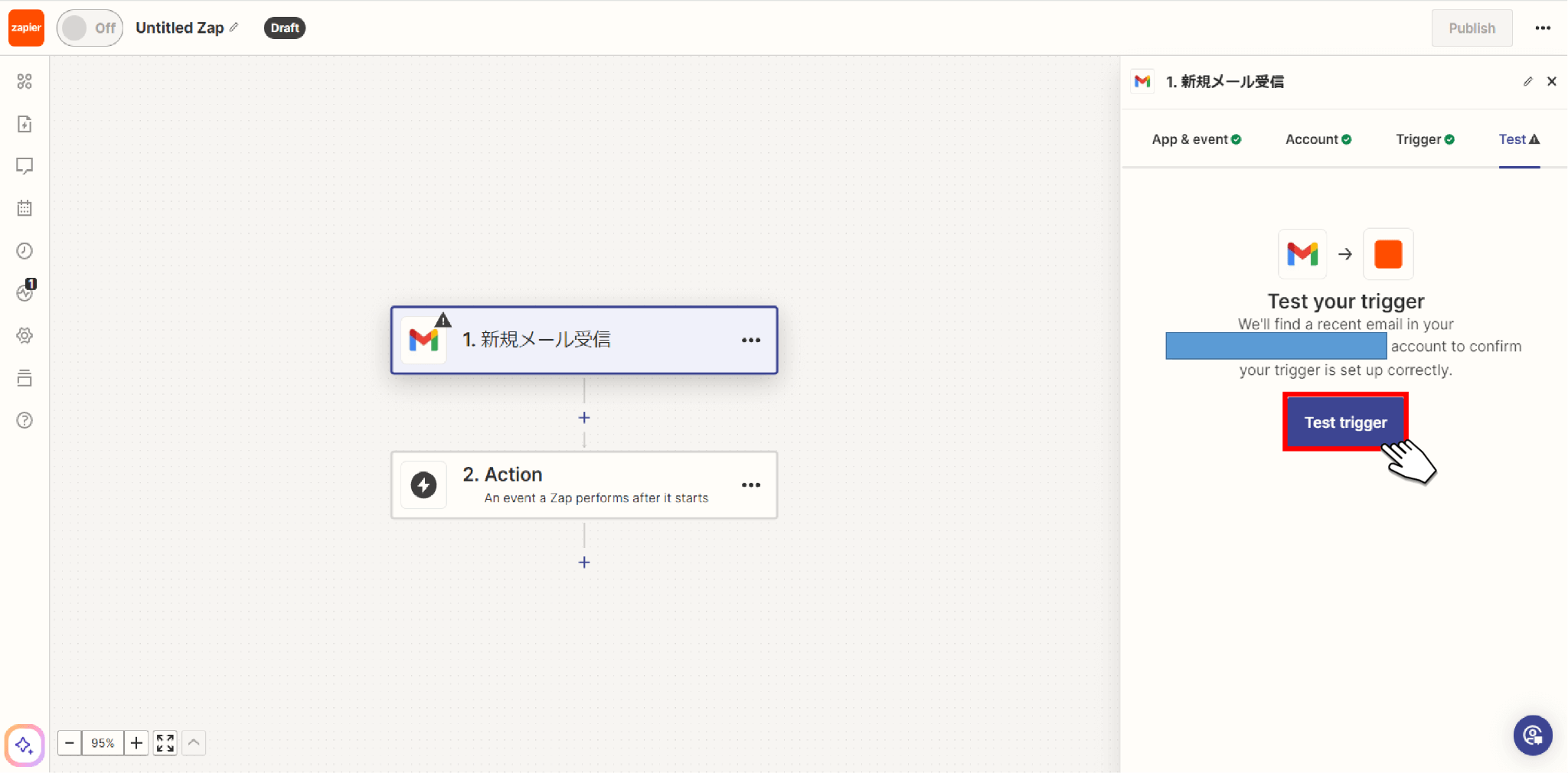
Task: Click the Untitled Zap title text
Action: [180, 28]
